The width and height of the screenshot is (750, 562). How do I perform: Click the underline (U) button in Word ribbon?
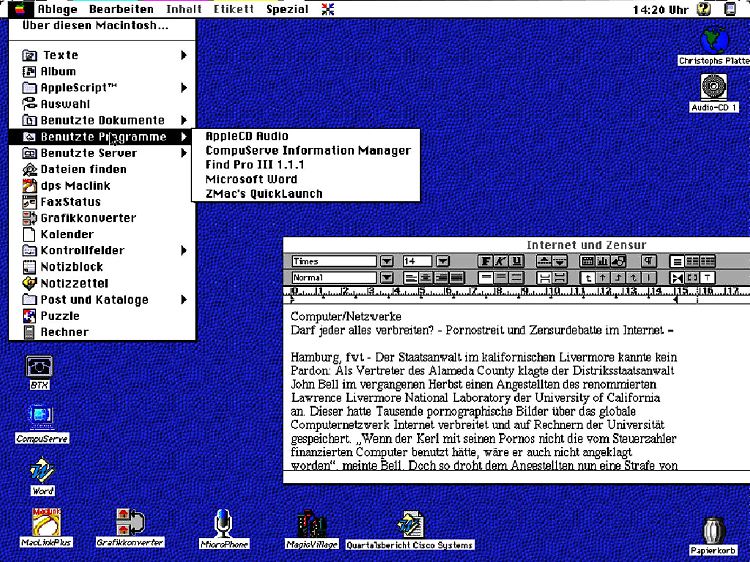pyautogui.click(x=516, y=261)
